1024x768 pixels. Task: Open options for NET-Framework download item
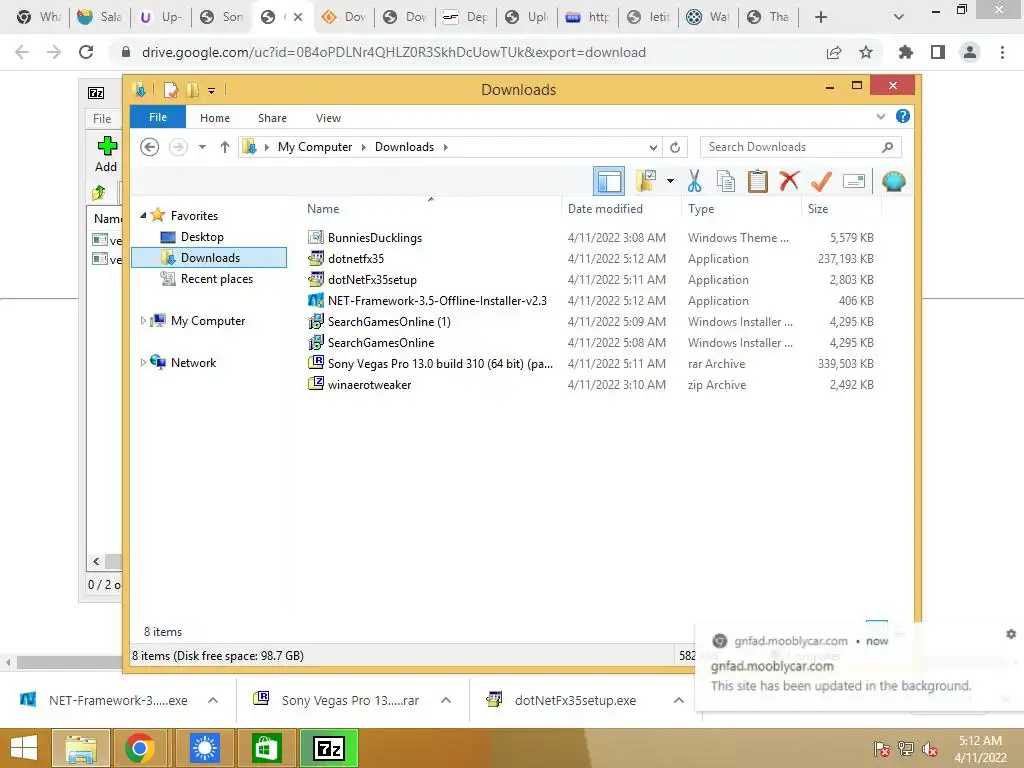point(213,700)
